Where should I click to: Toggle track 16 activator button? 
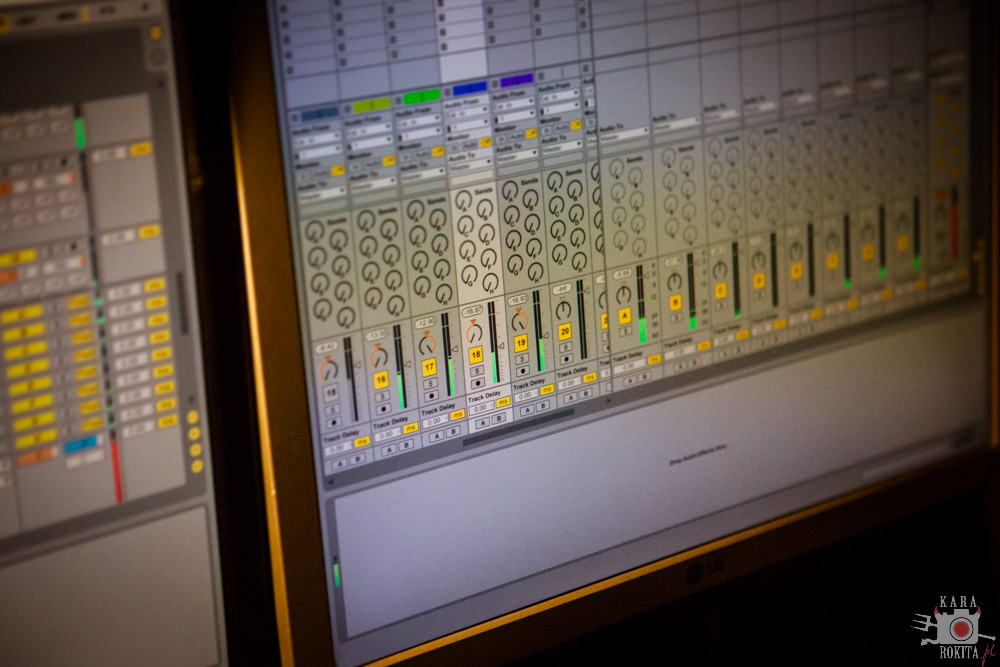tap(381, 380)
